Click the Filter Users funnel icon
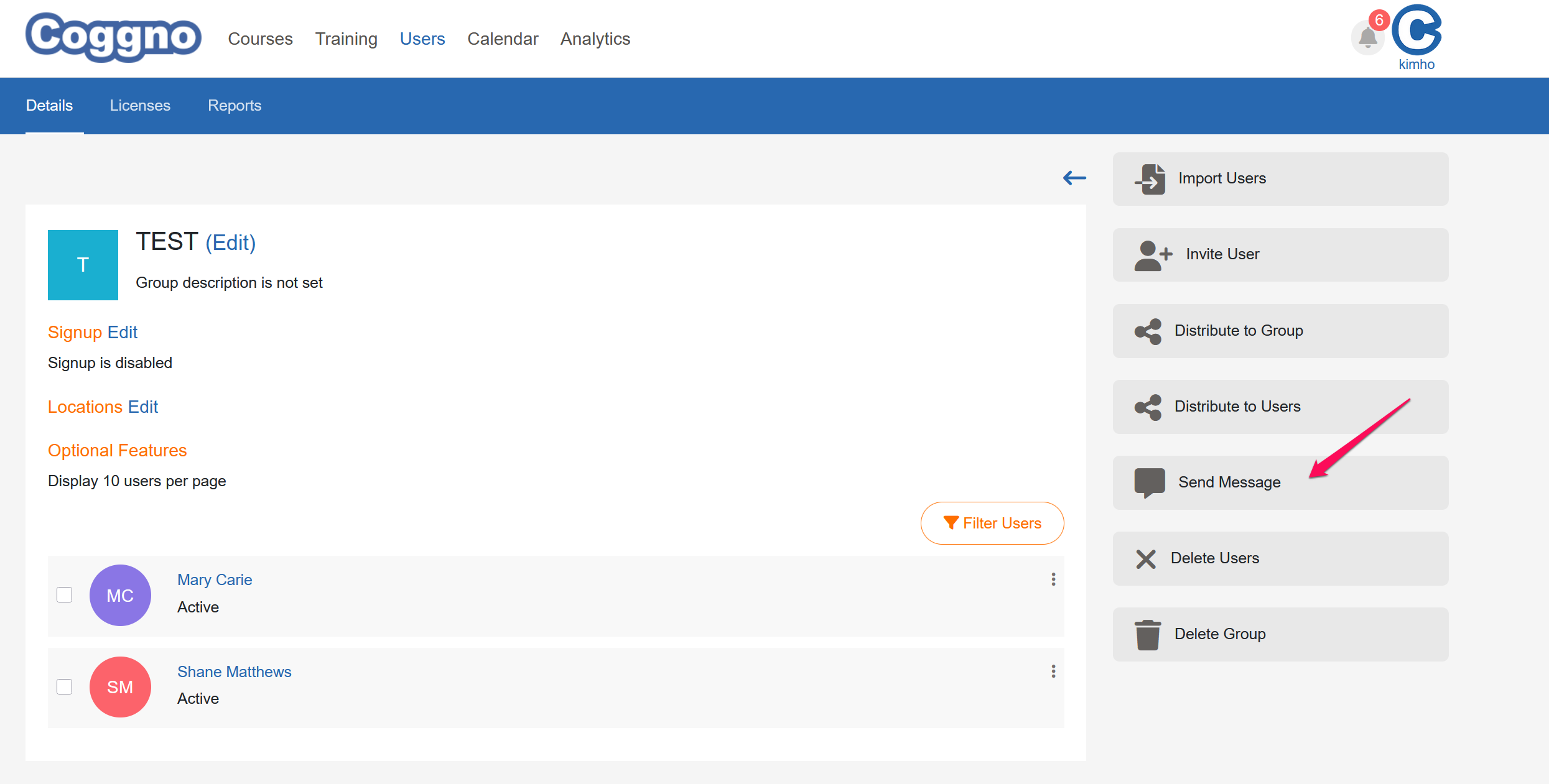The width and height of the screenshot is (1549, 784). point(951,523)
